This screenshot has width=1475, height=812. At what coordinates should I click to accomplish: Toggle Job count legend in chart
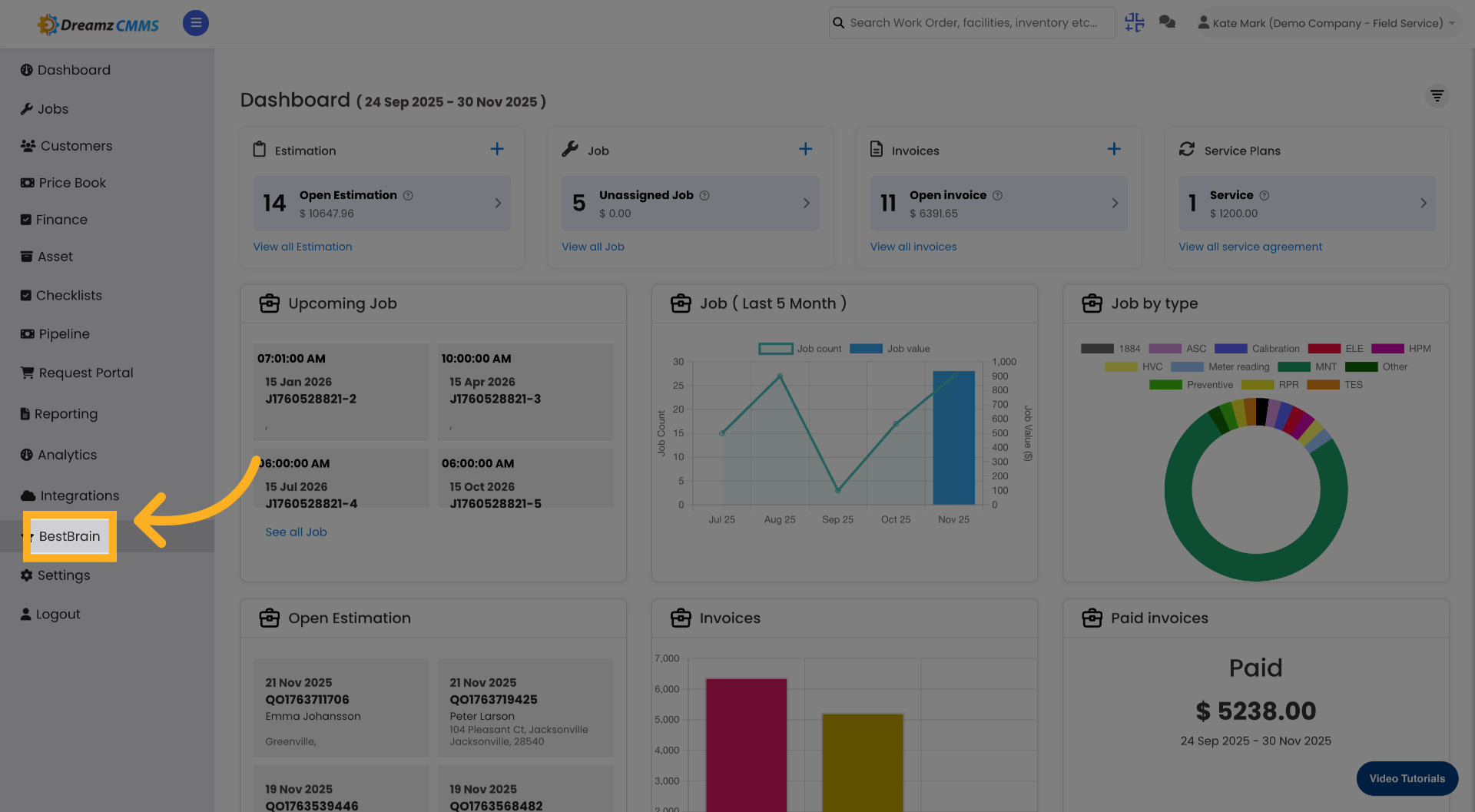[800, 349]
